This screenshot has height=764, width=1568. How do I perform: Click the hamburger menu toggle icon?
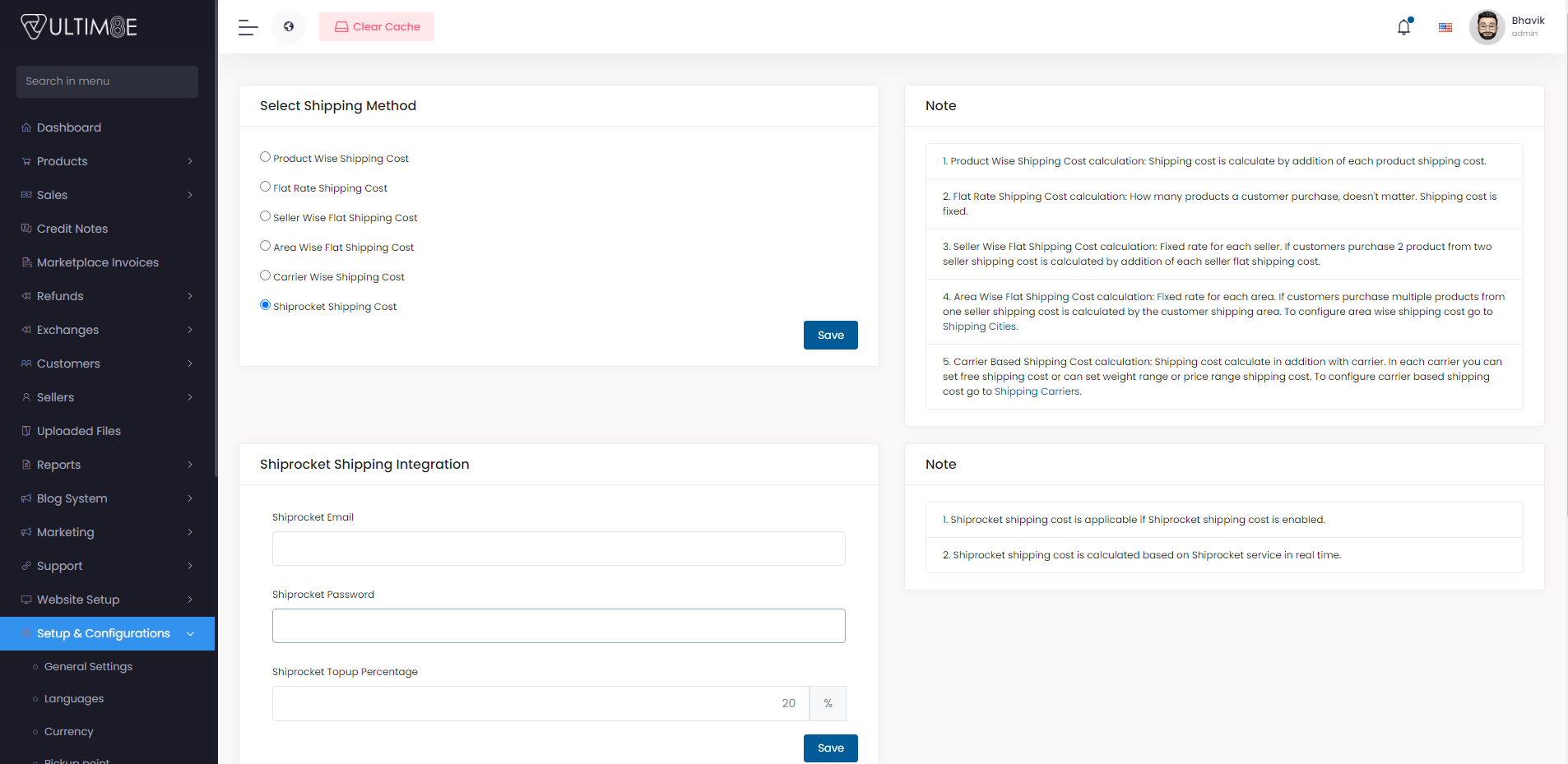pos(248,27)
